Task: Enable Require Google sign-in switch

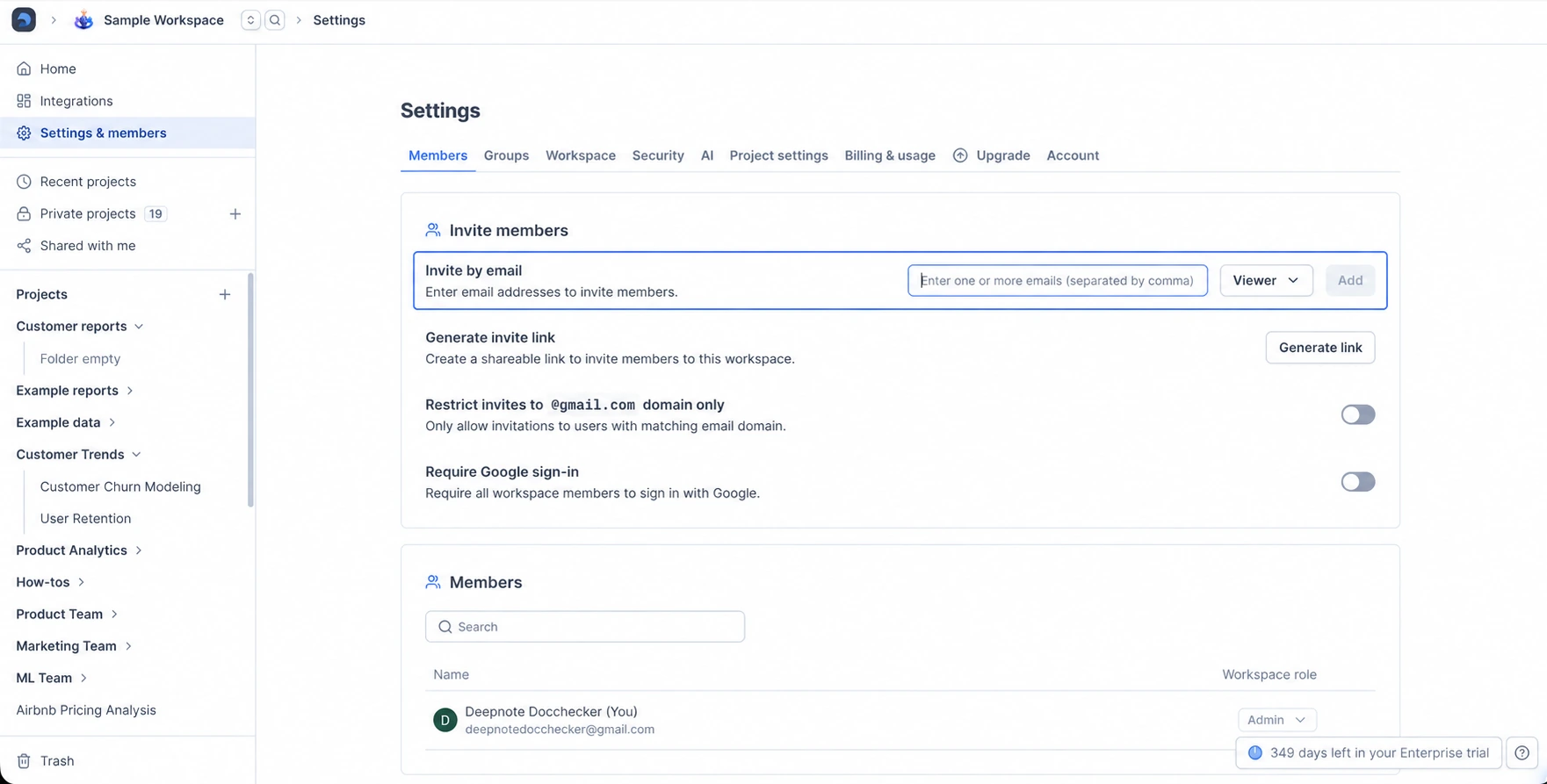Action: tap(1357, 482)
